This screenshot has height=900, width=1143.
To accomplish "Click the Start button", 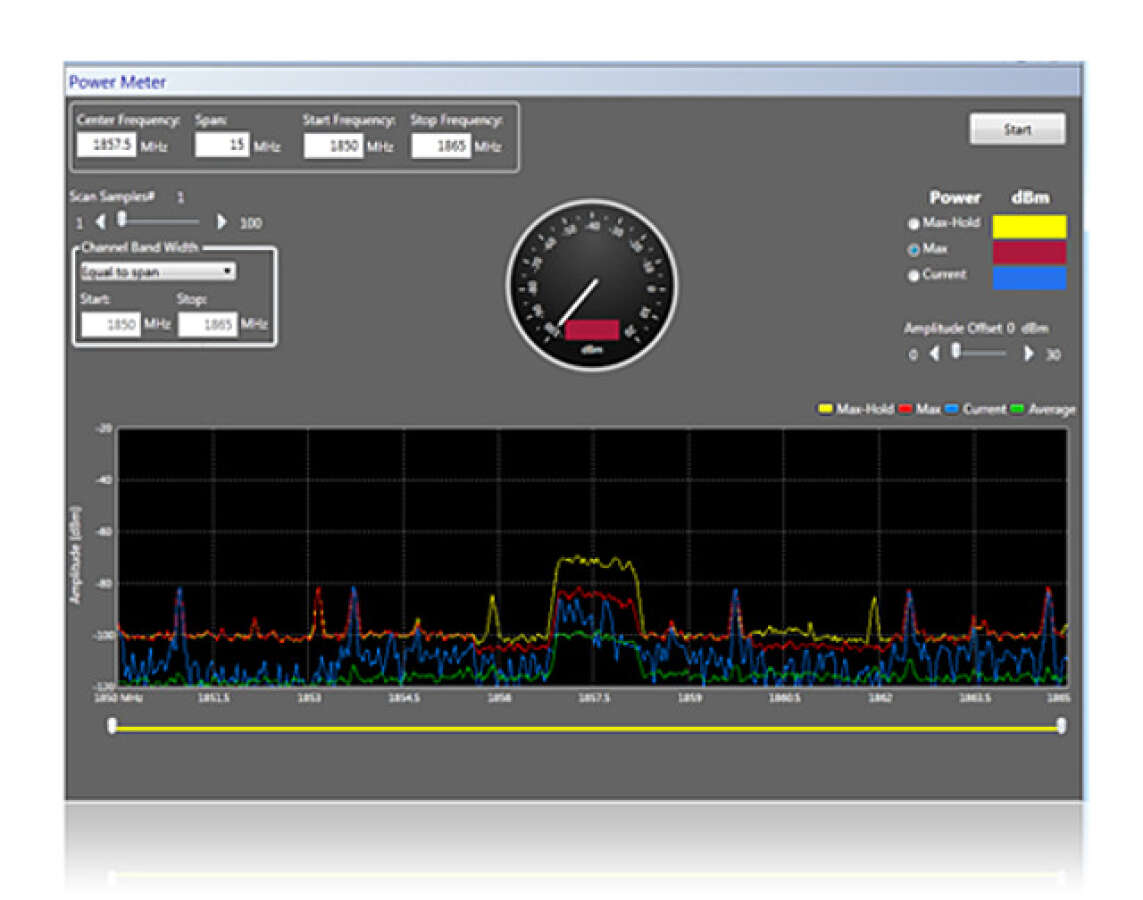I will (1017, 129).
